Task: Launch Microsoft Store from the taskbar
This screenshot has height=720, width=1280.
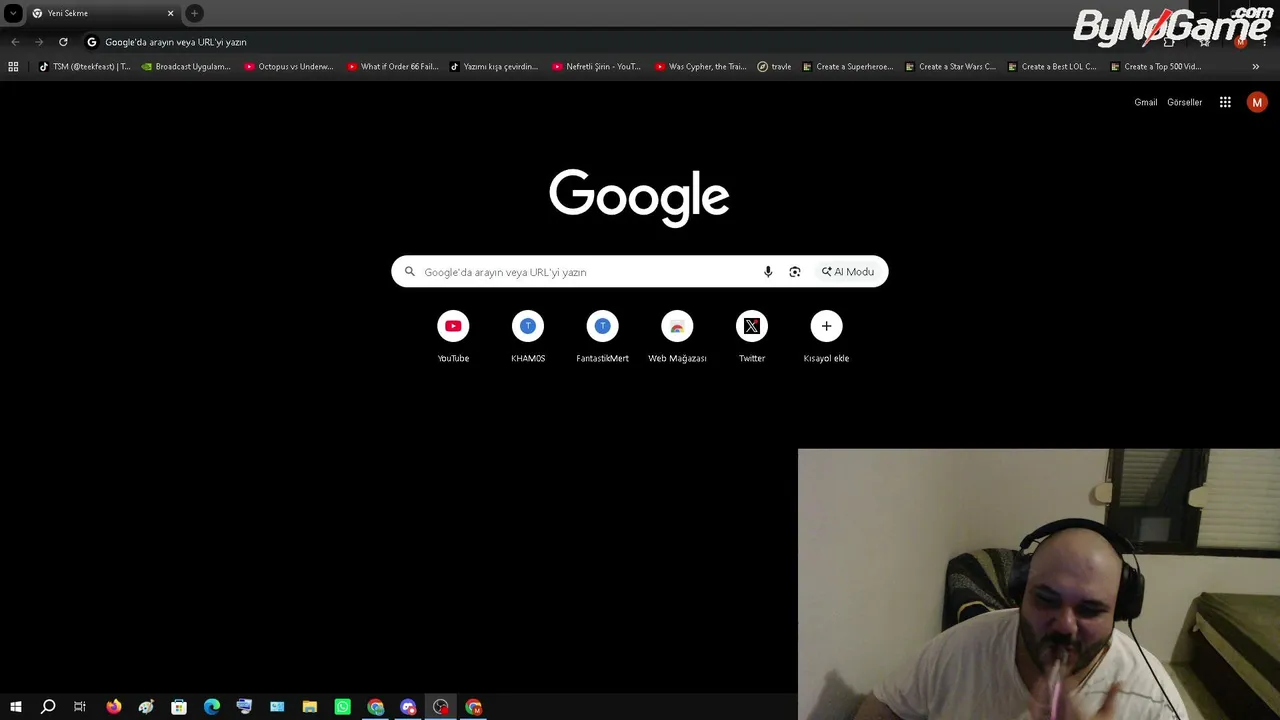Action: click(179, 707)
